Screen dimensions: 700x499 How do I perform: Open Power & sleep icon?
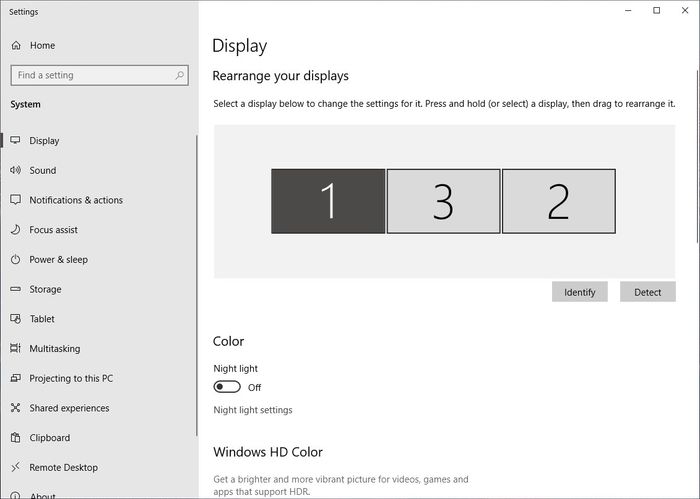(16, 259)
